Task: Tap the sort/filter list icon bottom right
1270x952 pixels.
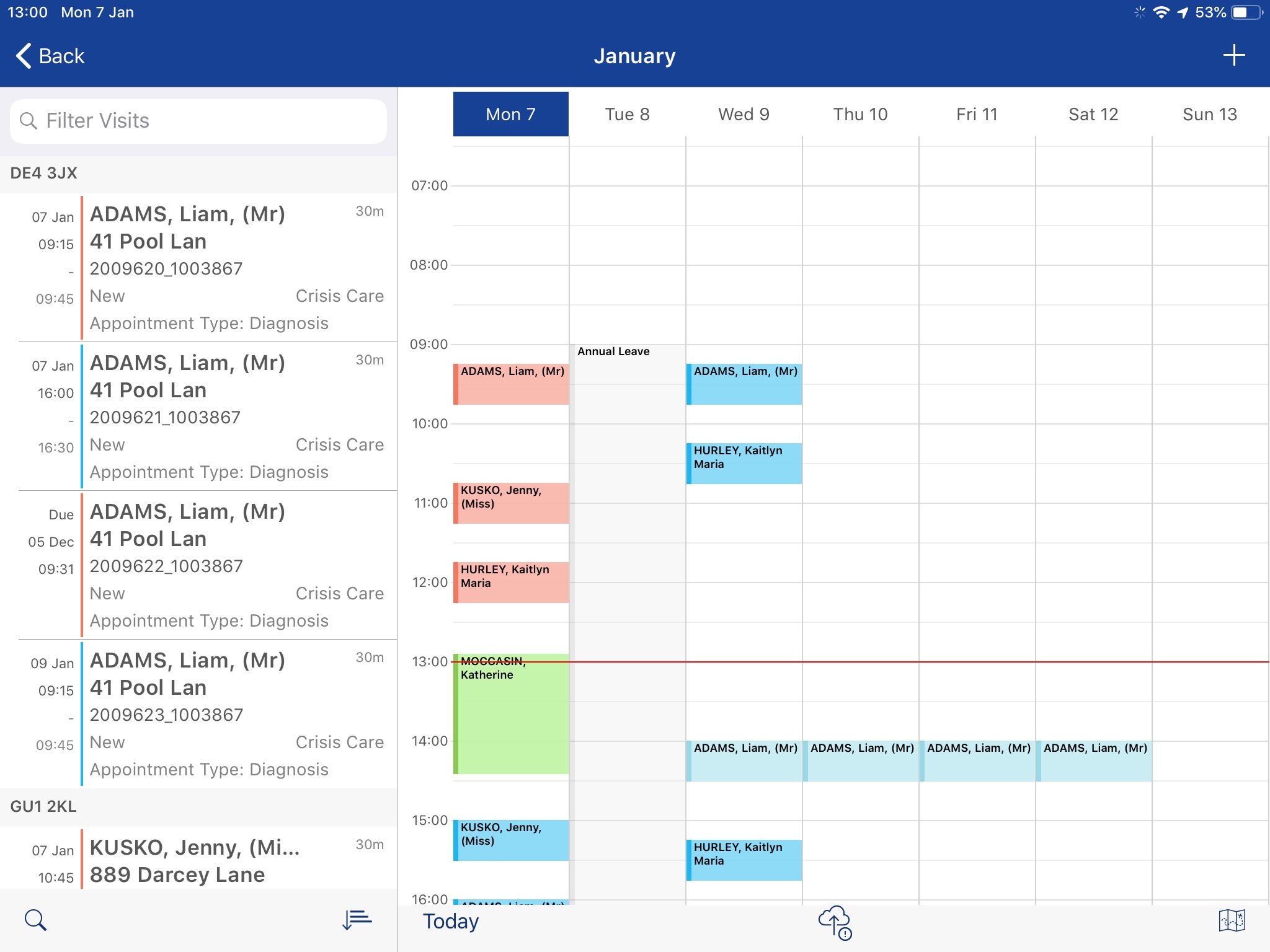Action: point(357,919)
